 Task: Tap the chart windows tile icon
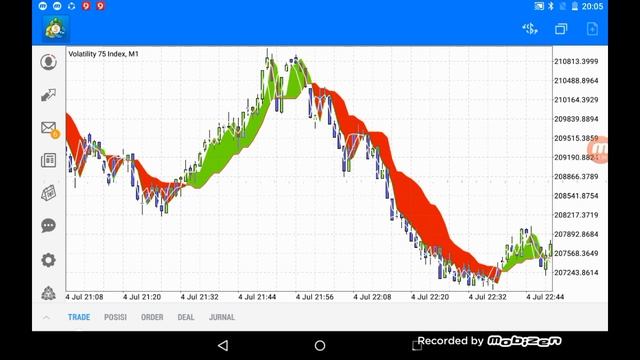coord(561,29)
